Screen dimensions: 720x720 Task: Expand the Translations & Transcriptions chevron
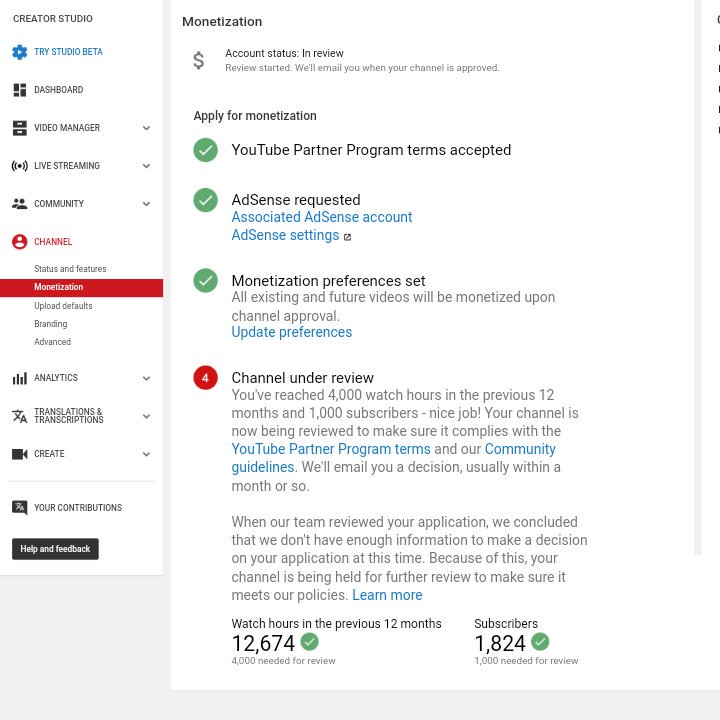pos(146,416)
